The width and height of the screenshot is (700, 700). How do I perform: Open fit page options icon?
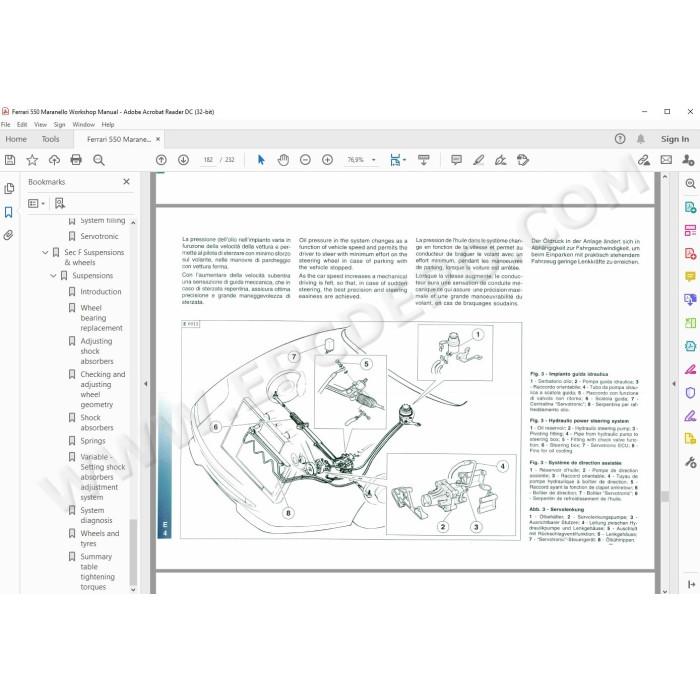click(x=397, y=160)
